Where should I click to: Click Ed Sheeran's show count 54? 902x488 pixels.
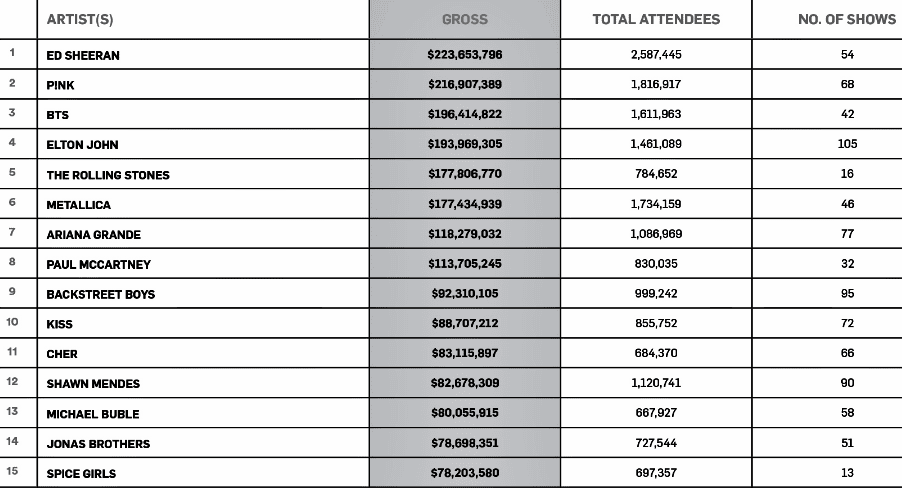pos(847,55)
